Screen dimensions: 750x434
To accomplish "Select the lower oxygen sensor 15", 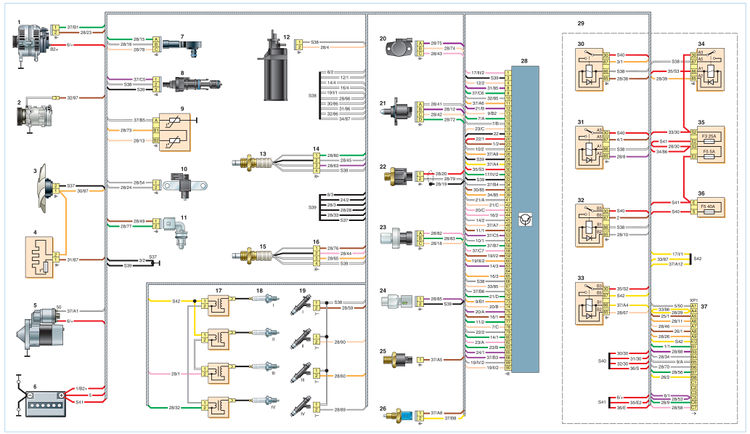I will (x=254, y=256).
